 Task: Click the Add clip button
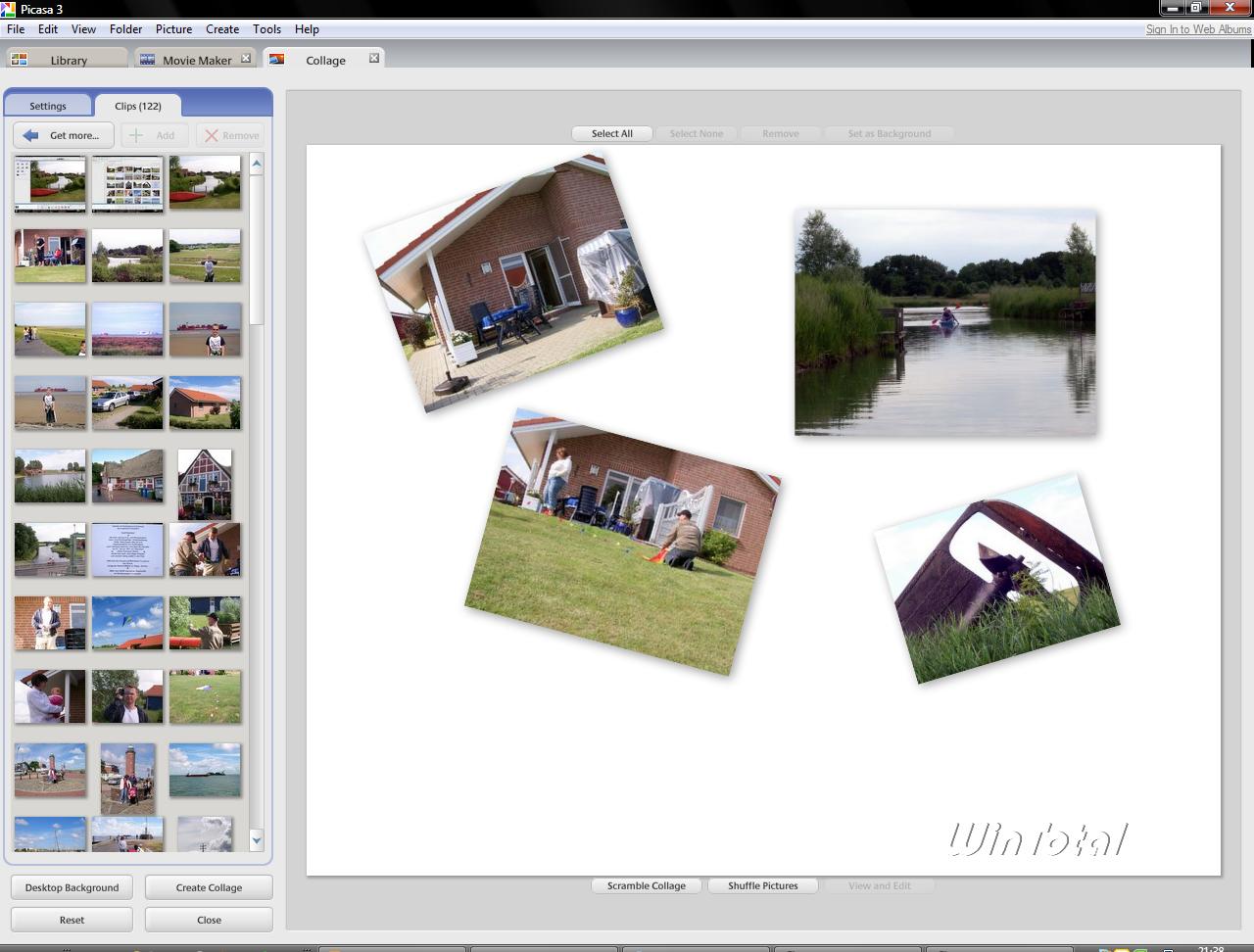(154, 135)
